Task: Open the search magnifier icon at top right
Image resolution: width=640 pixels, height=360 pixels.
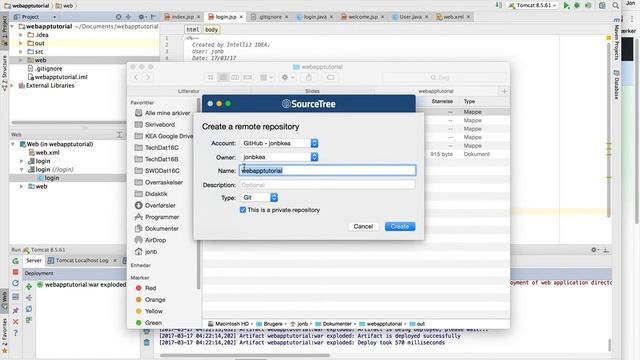Action: point(616,5)
